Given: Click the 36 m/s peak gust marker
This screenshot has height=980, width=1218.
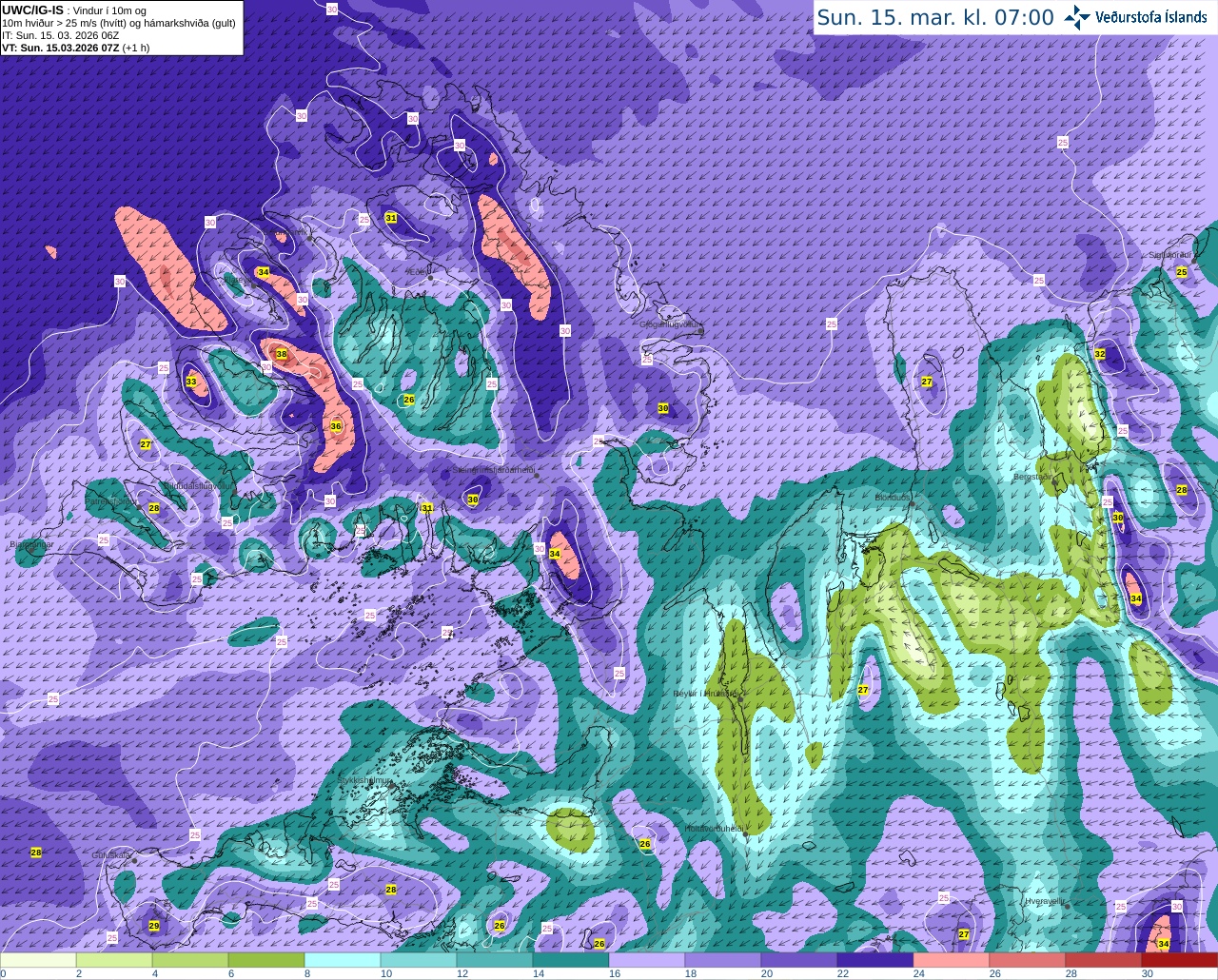Looking at the screenshot, I should click(x=336, y=426).
